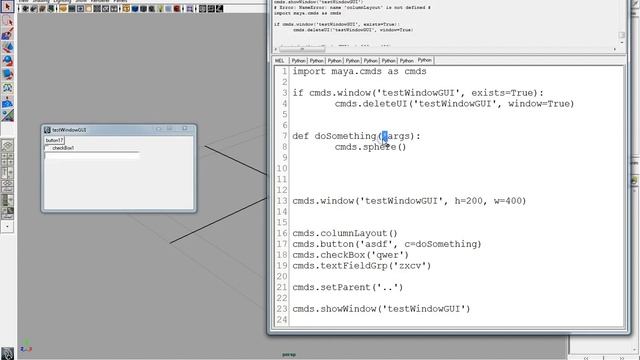Viewport: 640px width, 360px height.
Task: Click 'cmds.columnLayout()' on line 16
Action: click(x=345, y=233)
